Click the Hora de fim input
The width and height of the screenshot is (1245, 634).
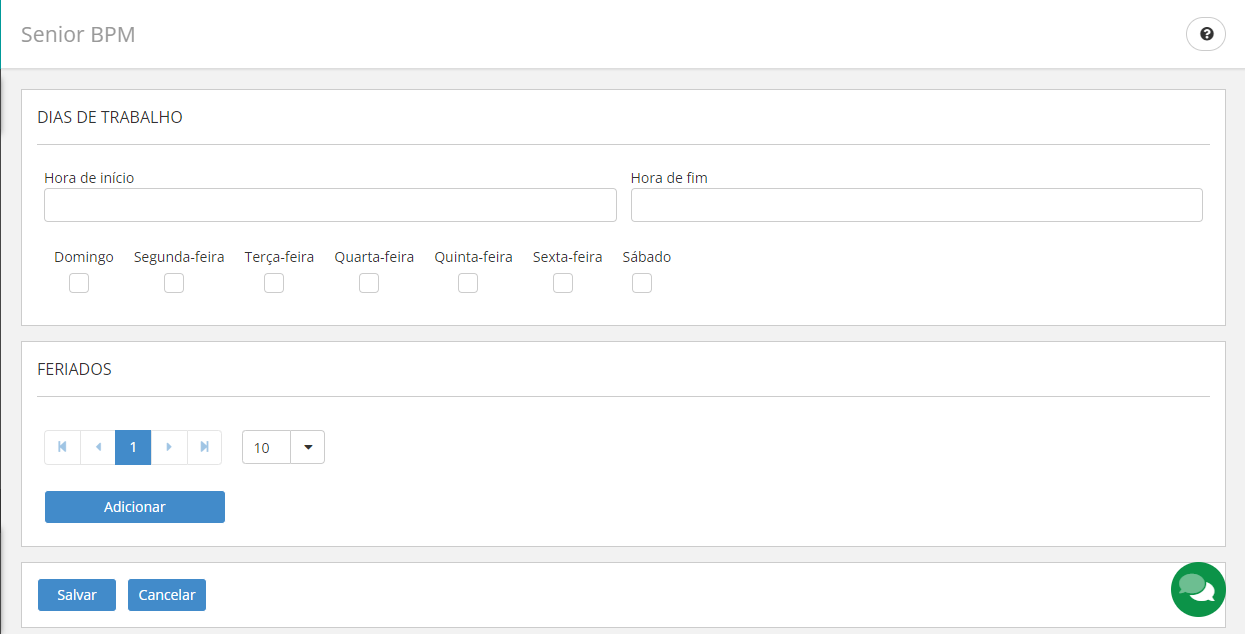click(916, 205)
